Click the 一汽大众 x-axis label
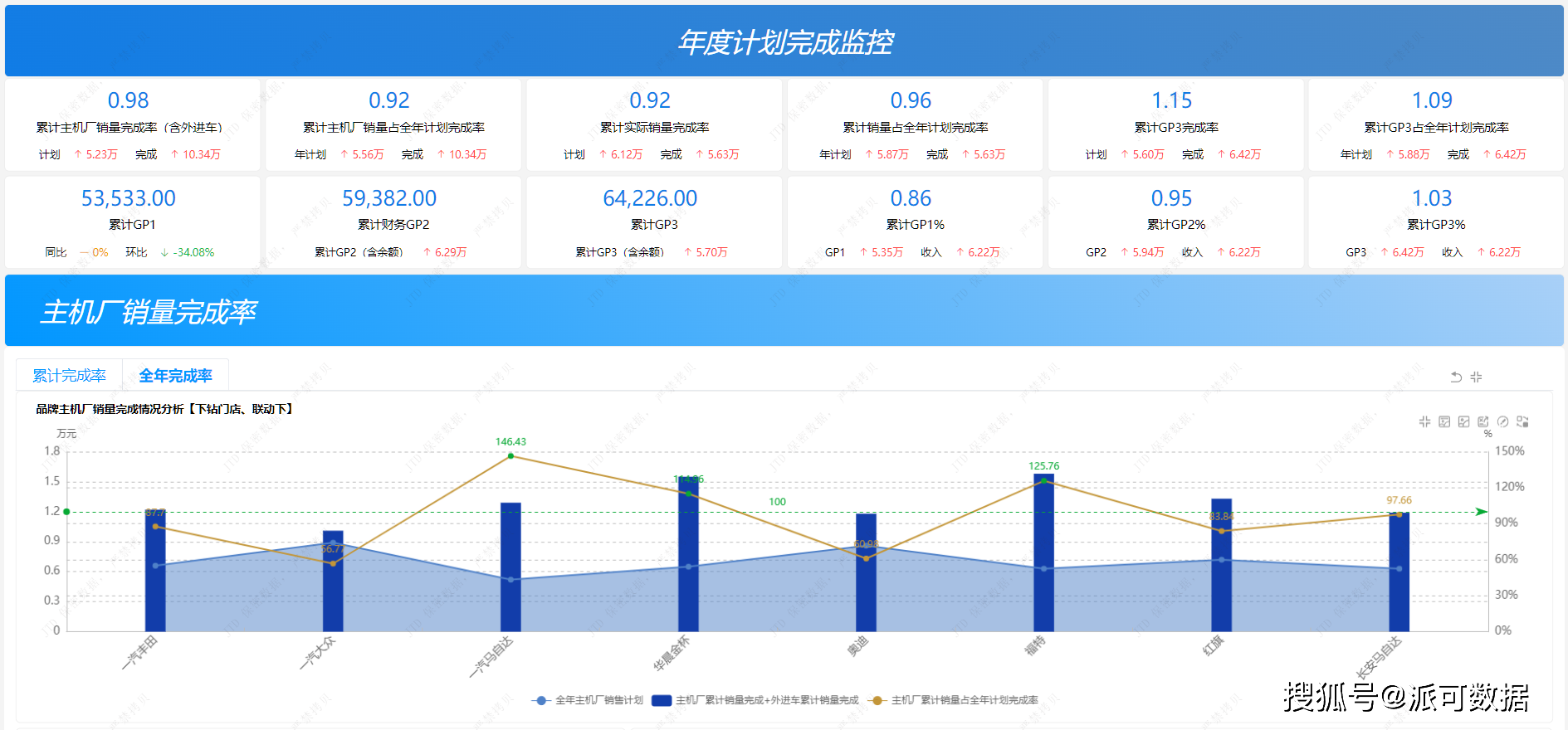The image size is (1568, 730). (x=317, y=653)
